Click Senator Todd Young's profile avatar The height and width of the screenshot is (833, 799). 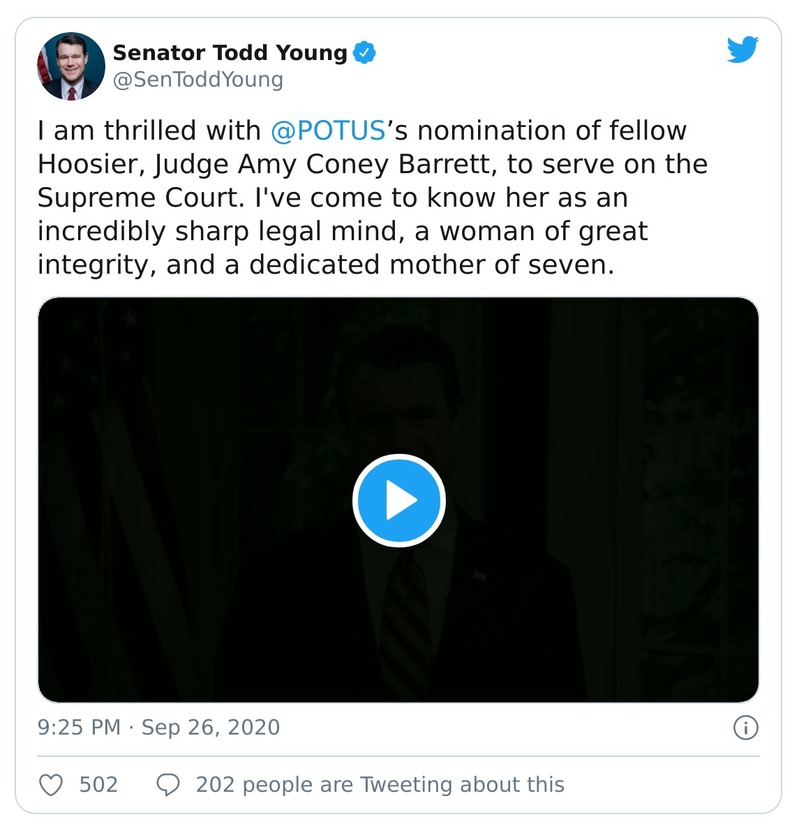click(x=71, y=66)
